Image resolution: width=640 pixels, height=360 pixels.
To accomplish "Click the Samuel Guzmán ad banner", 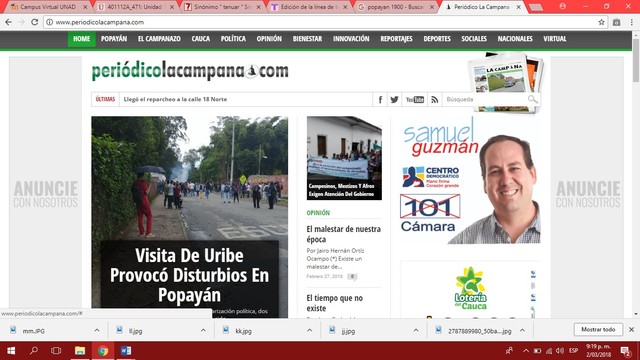I will coord(470,180).
